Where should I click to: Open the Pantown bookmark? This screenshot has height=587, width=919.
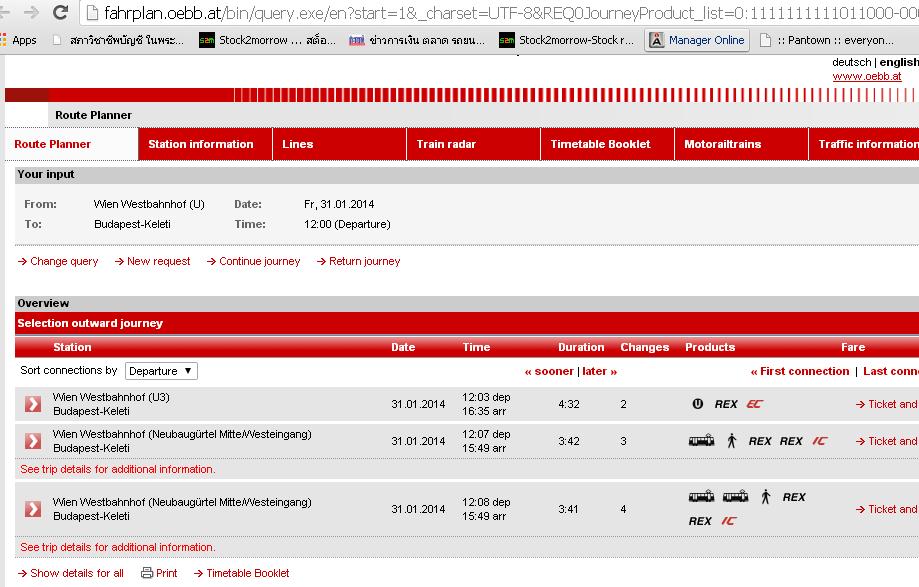pos(826,40)
